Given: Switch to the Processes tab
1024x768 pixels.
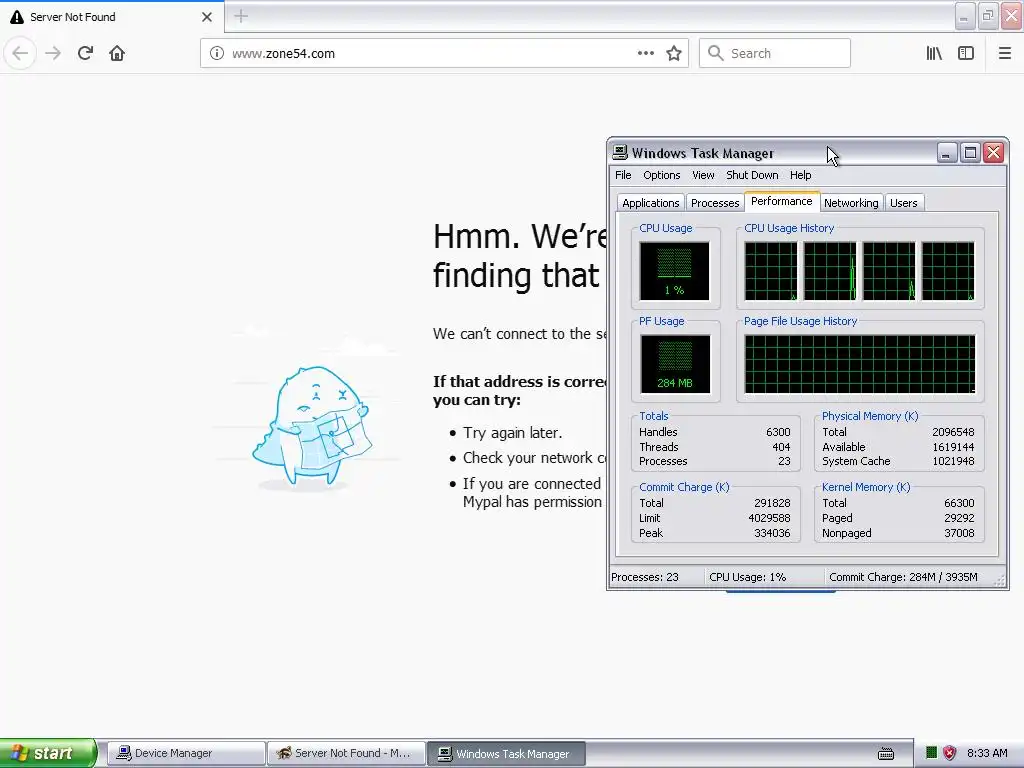Looking at the screenshot, I should (x=715, y=203).
